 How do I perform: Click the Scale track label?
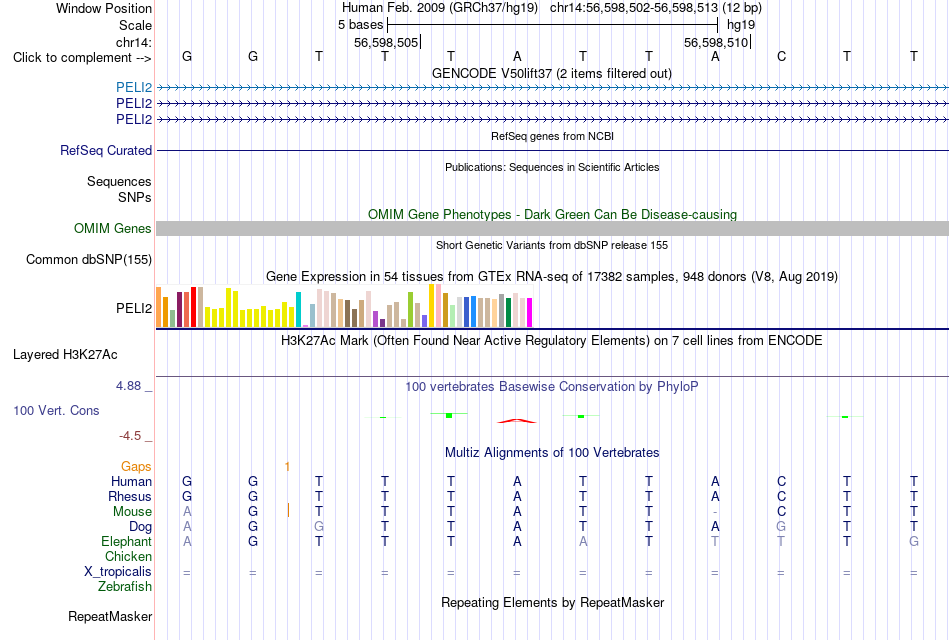[135, 25]
